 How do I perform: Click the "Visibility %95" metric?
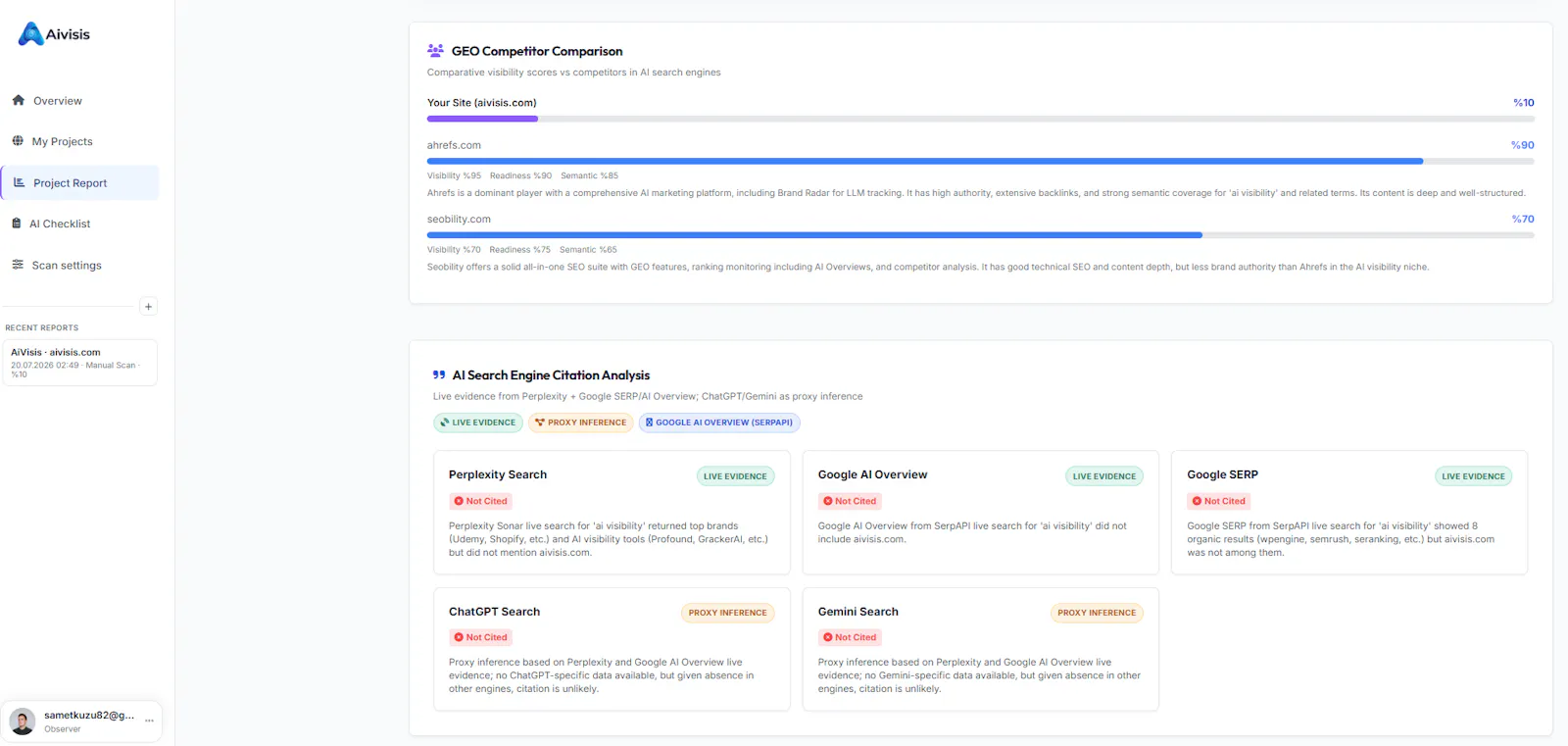click(454, 176)
